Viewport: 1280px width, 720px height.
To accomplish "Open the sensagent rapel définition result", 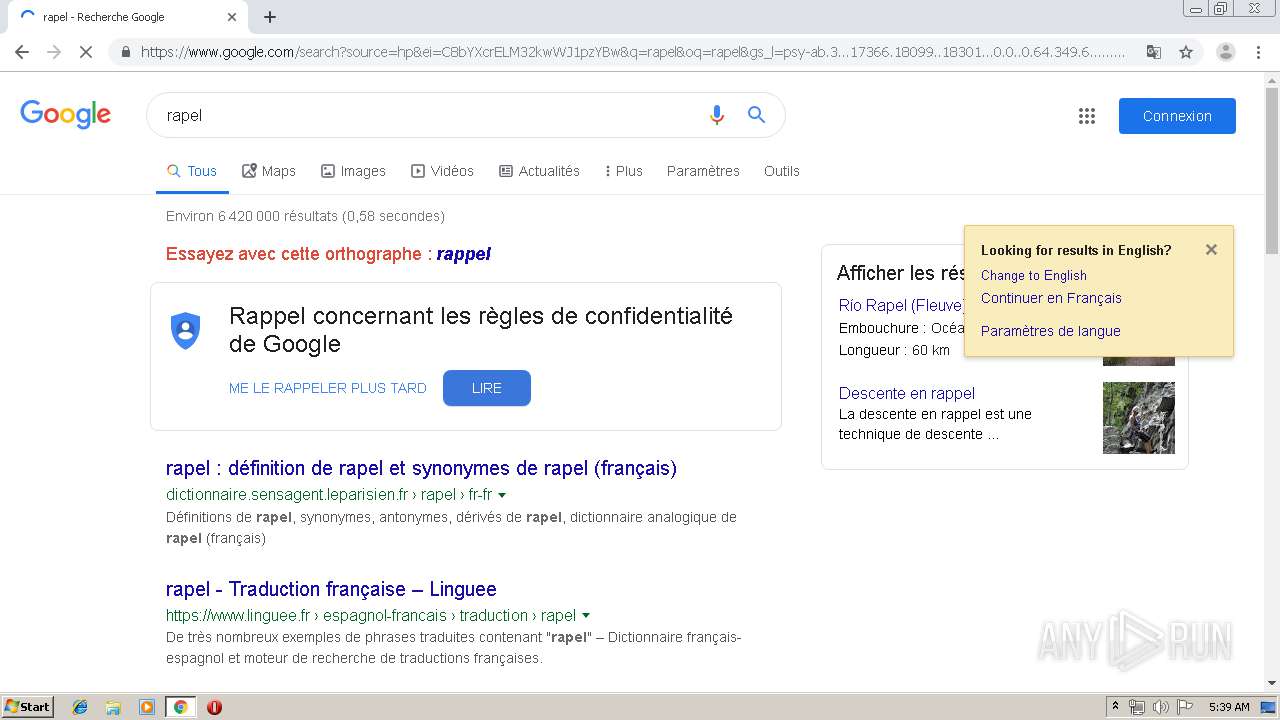I will pyautogui.click(x=421, y=468).
